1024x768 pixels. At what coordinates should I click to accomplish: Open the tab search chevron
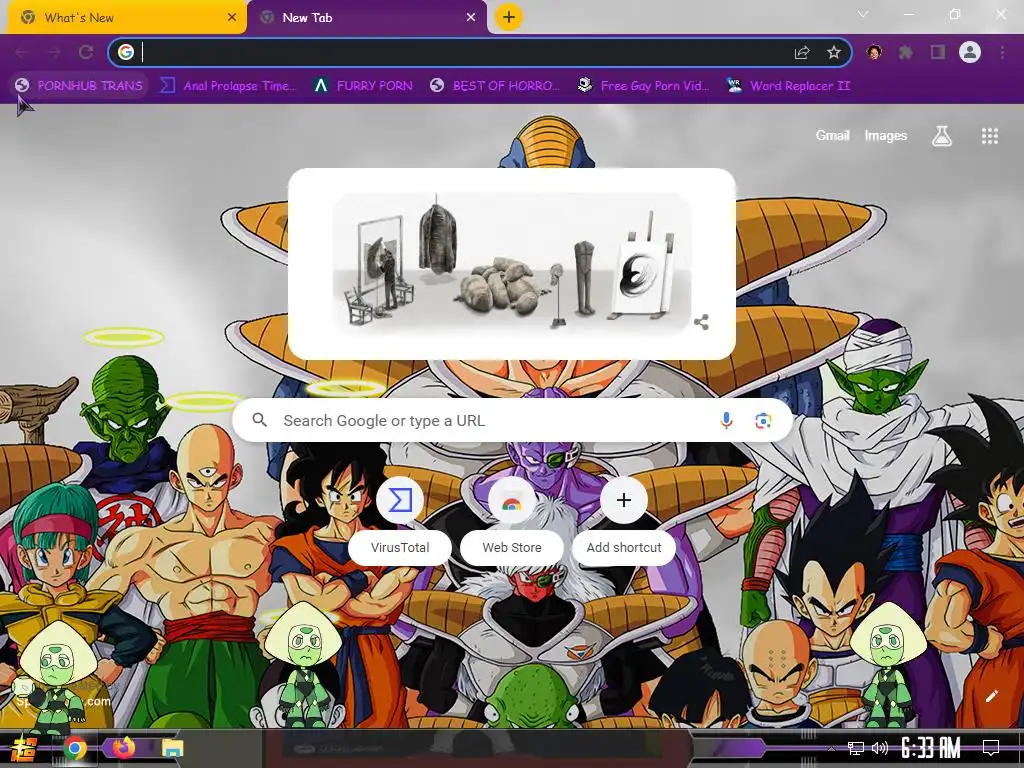point(863,14)
